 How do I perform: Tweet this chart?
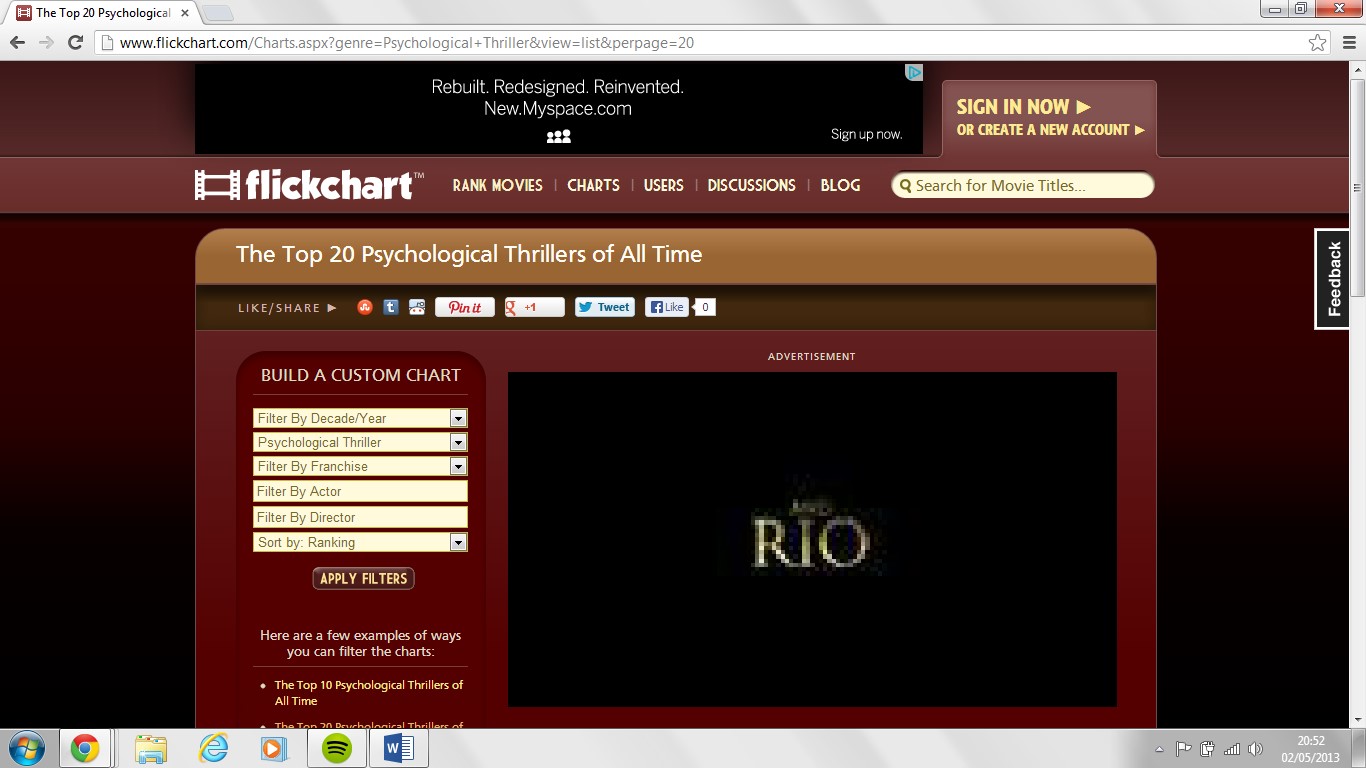click(605, 307)
